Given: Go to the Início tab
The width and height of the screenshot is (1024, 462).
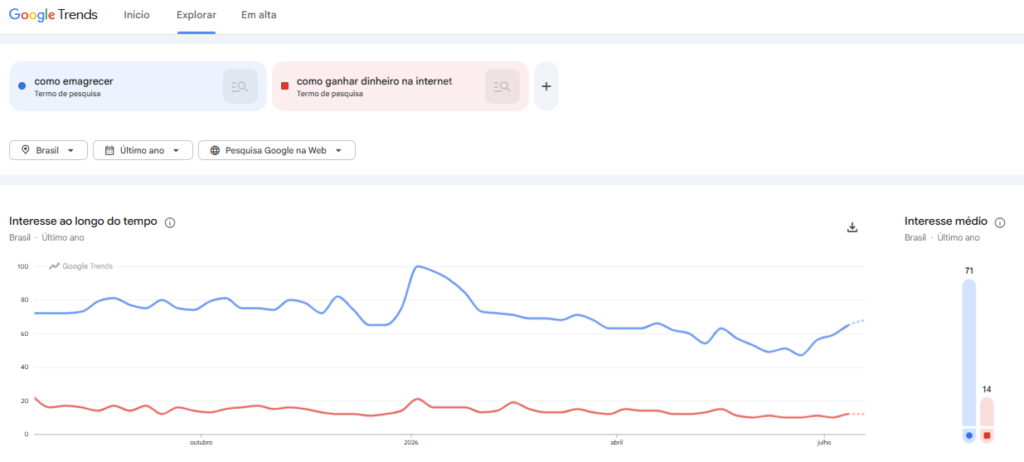Looking at the screenshot, I should click(x=136, y=15).
